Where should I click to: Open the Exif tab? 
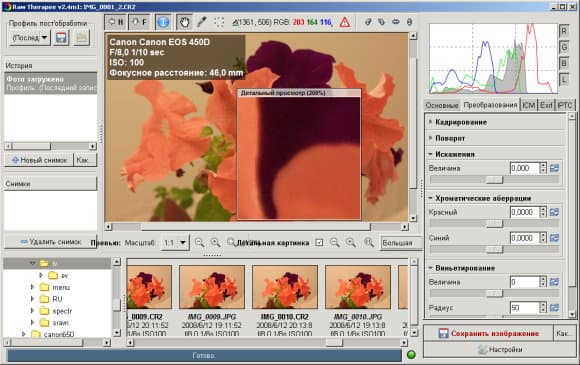pyautogui.click(x=546, y=105)
